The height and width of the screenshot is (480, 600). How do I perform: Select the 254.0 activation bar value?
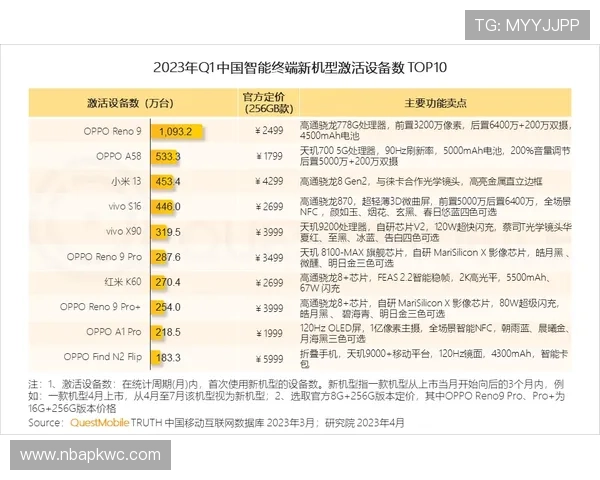point(168,307)
